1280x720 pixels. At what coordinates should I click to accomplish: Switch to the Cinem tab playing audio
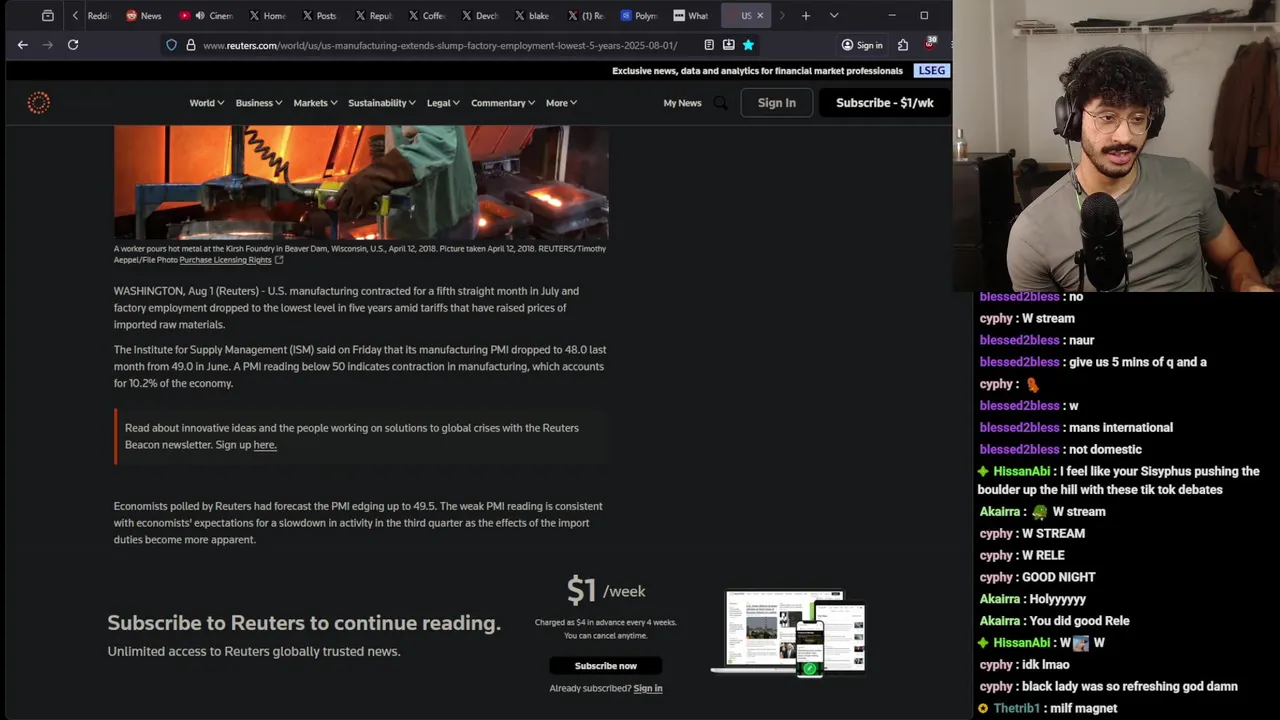[x=215, y=16]
